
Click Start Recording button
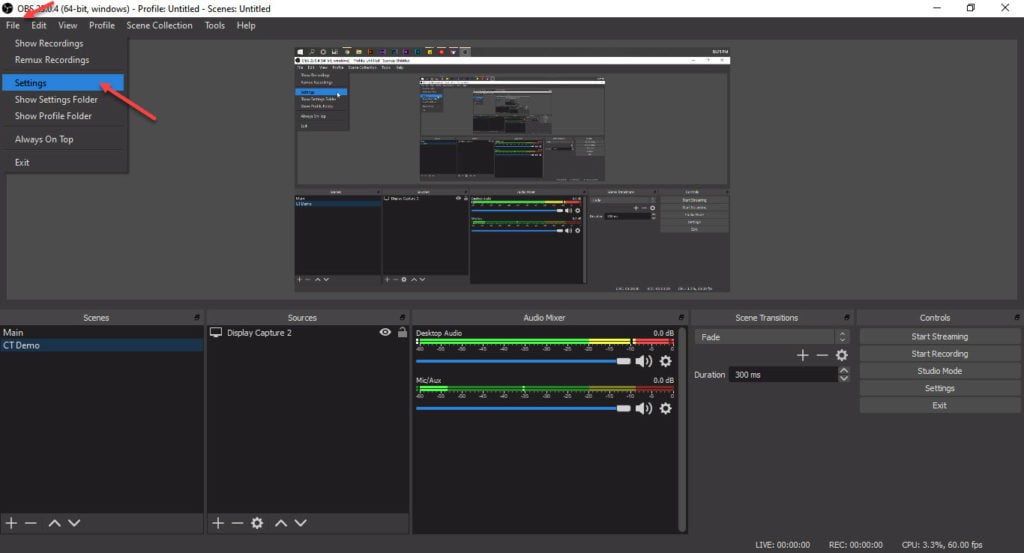940,353
